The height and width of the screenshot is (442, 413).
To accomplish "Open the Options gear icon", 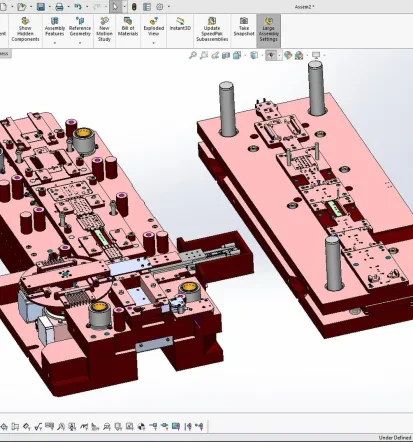I will [x=160, y=7].
